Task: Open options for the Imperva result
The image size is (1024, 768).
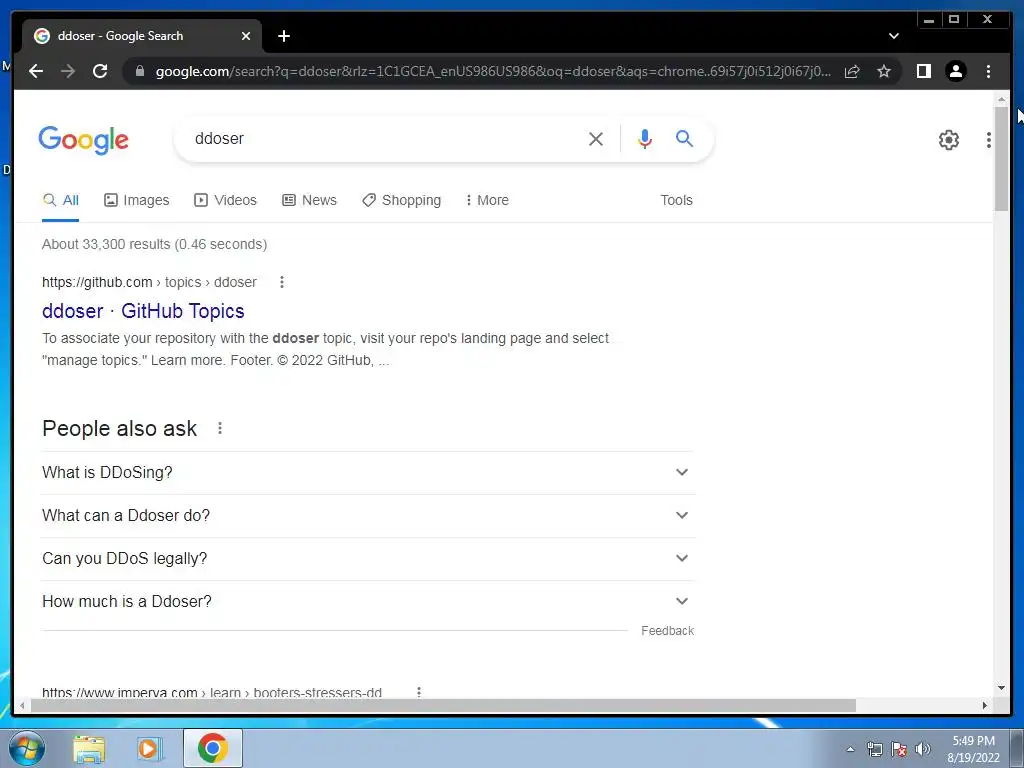Action: coord(419,692)
